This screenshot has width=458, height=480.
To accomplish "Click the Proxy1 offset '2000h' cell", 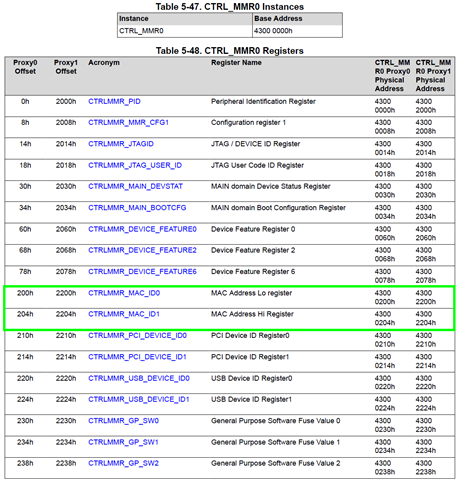I will point(66,102).
